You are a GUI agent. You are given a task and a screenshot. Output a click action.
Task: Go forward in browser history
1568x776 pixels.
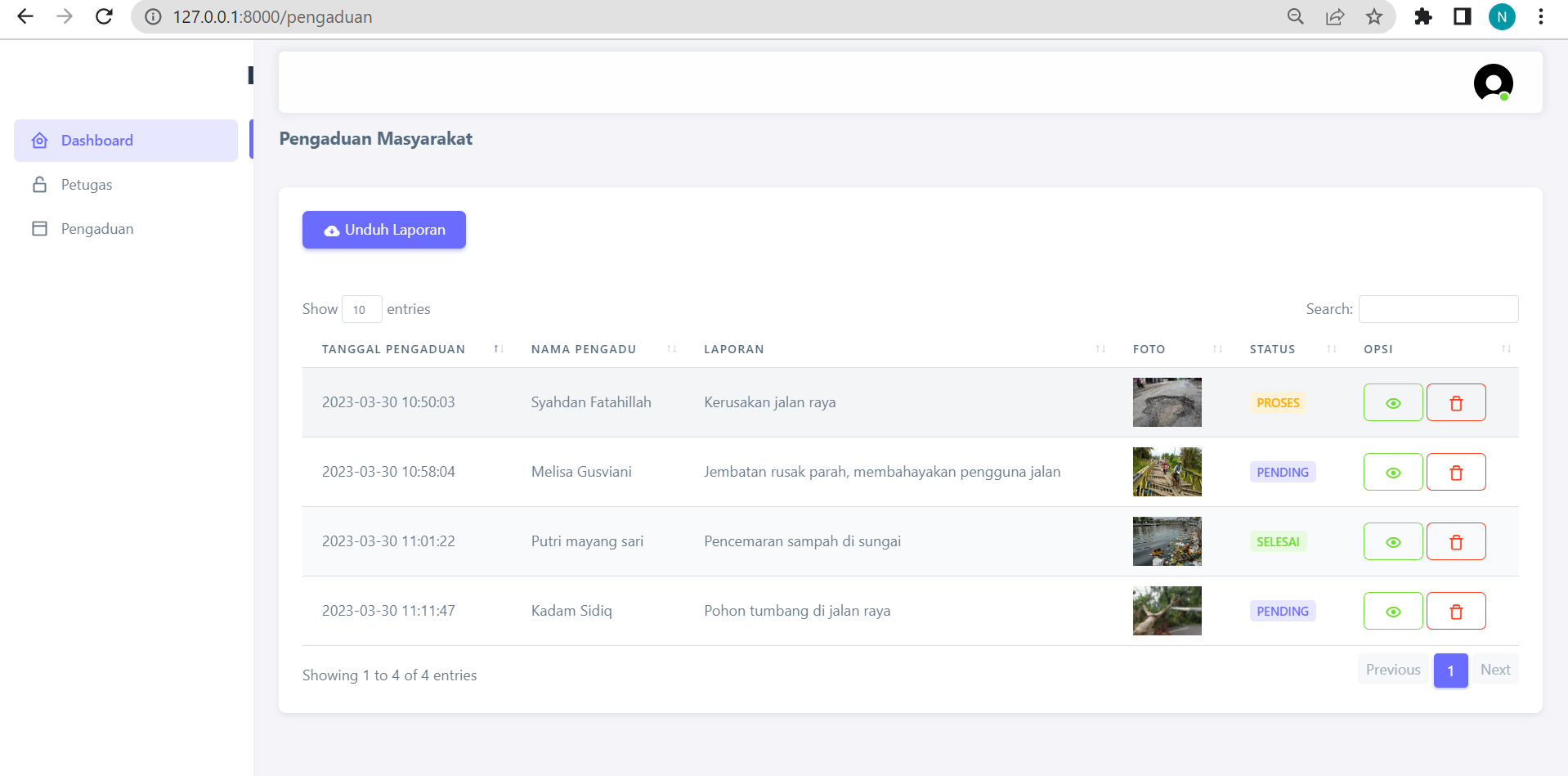[x=65, y=16]
